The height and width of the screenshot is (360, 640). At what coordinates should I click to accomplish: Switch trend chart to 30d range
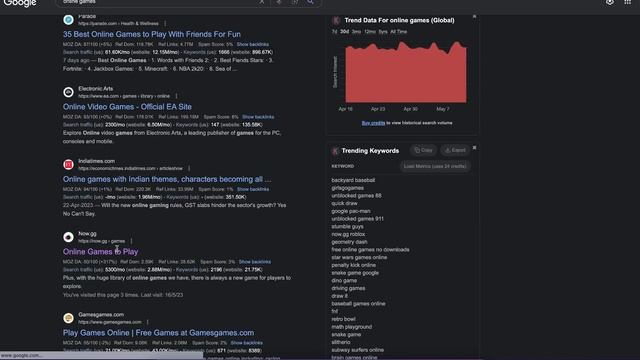point(344,31)
